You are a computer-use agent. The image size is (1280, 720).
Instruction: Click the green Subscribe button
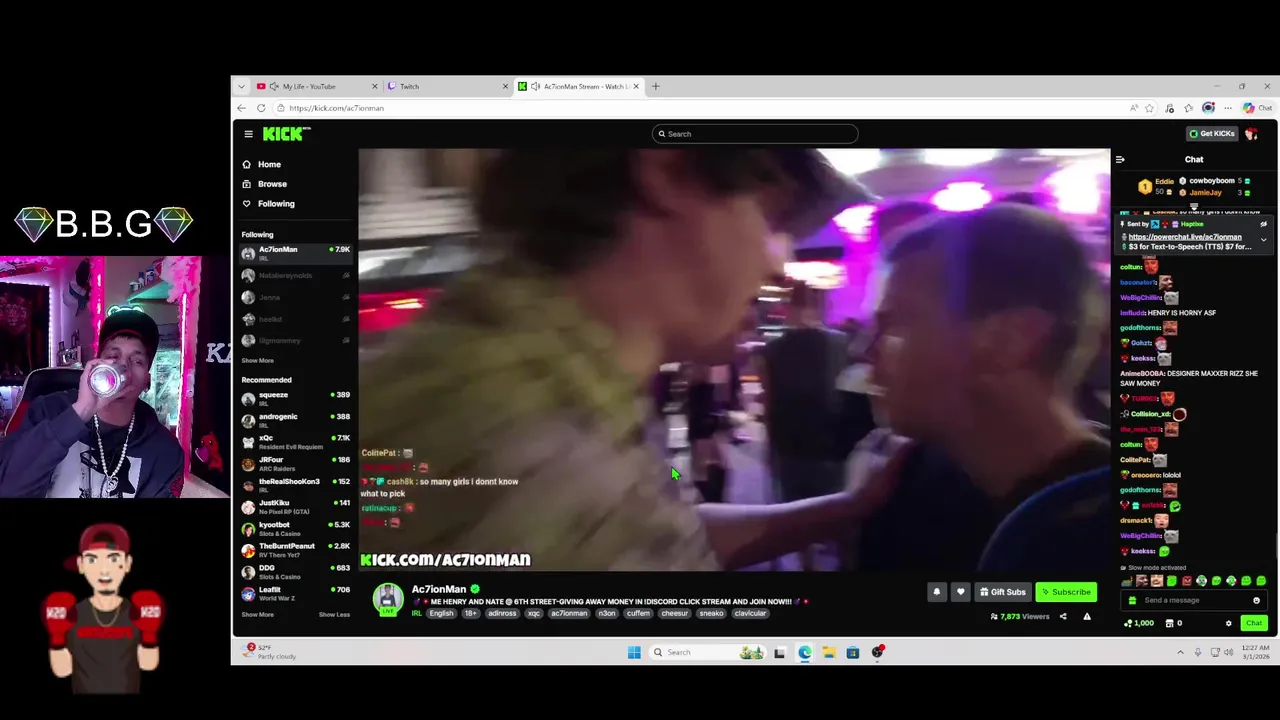tap(1066, 592)
